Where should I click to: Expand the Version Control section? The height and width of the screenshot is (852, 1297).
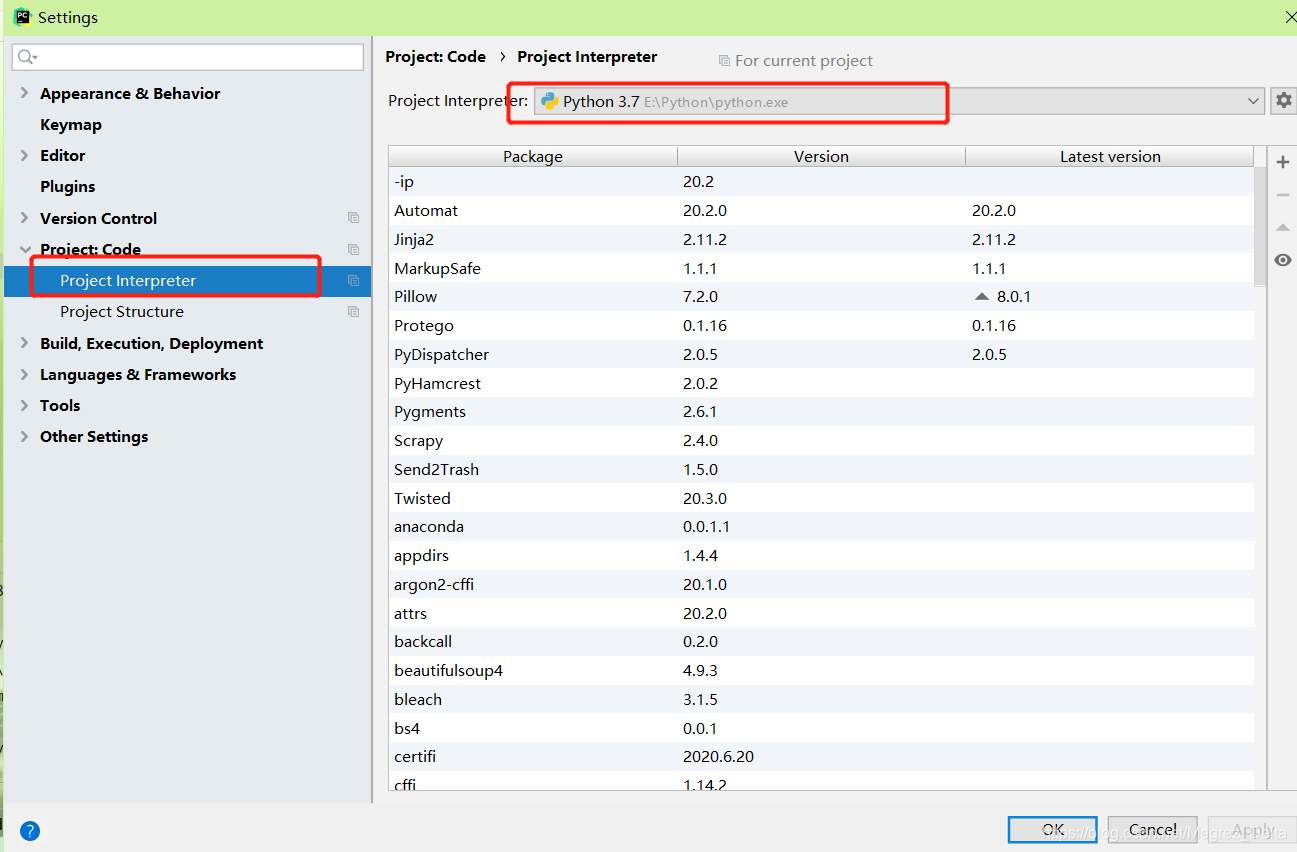[x=24, y=218]
